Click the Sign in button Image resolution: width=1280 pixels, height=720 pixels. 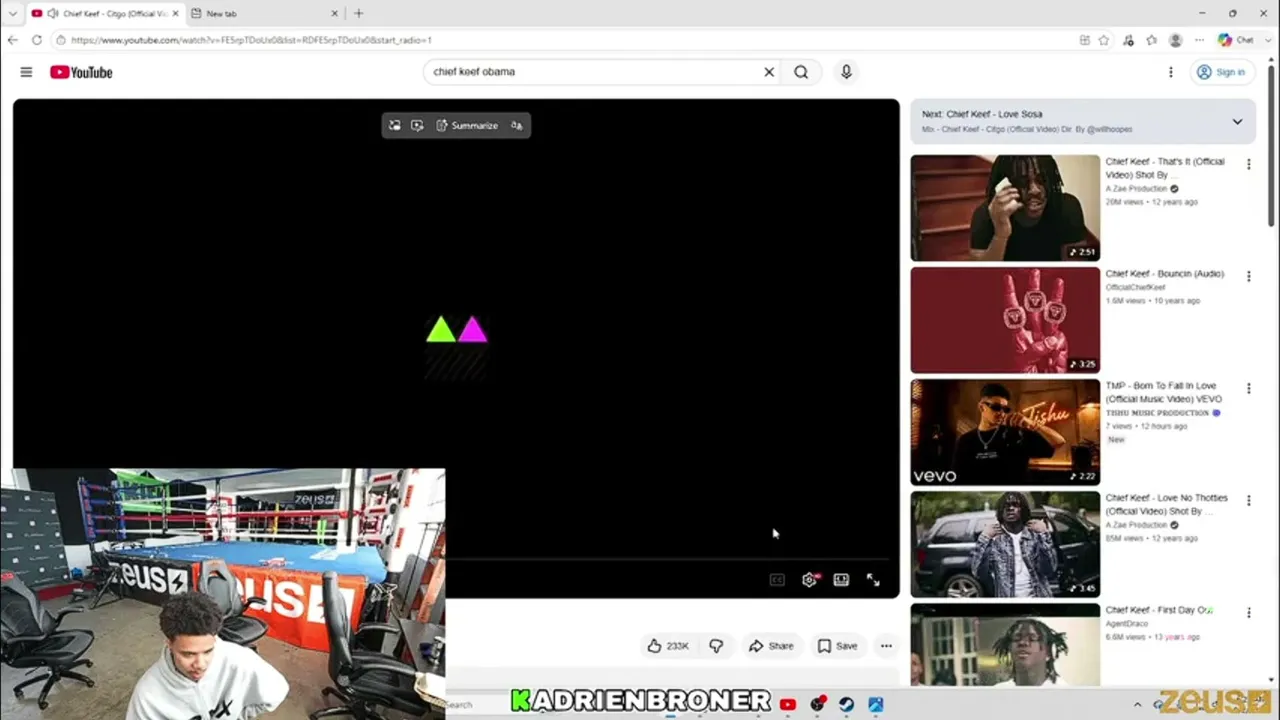[1221, 72]
